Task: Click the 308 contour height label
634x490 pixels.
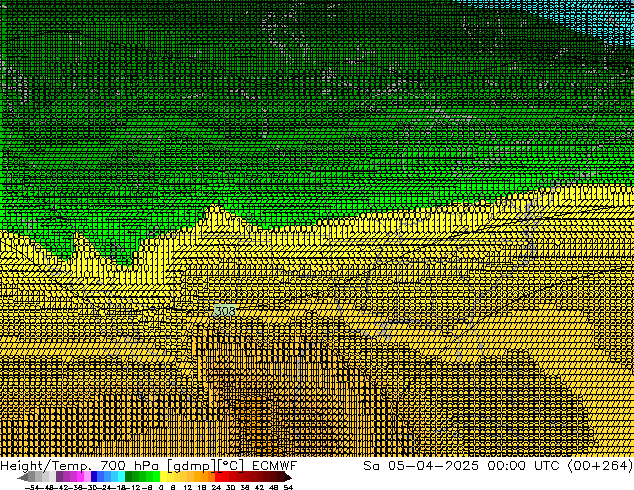Action: click(225, 311)
